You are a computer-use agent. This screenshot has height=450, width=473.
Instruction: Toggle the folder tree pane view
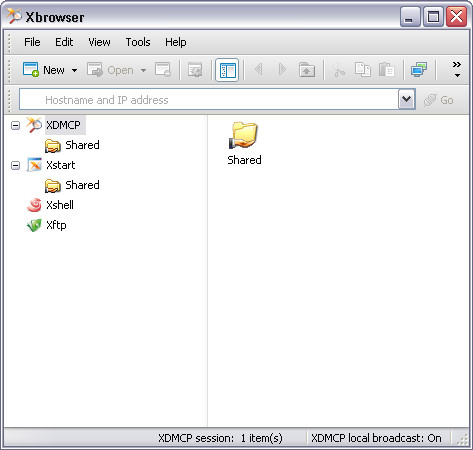tap(227, 70)
